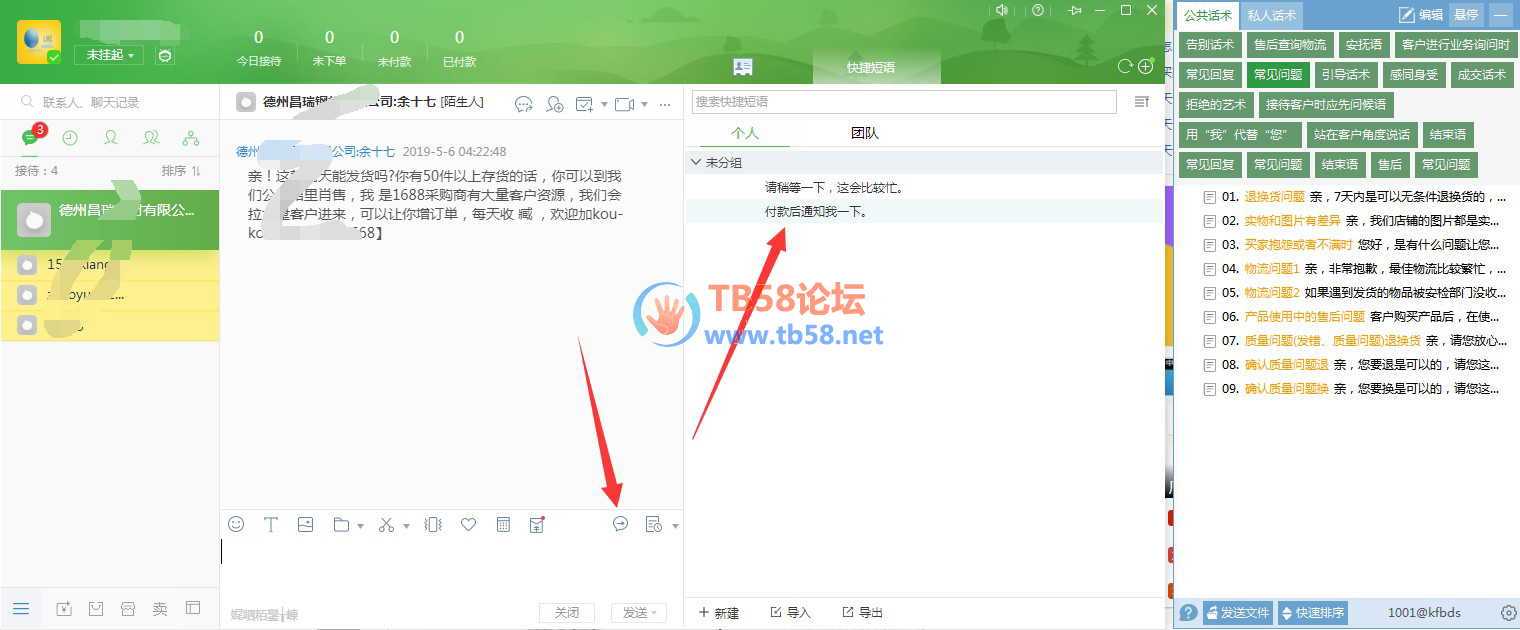Viewport: 1520px width, 630px height.
Task: Click the window shake icon
Action: coord(433,524)
